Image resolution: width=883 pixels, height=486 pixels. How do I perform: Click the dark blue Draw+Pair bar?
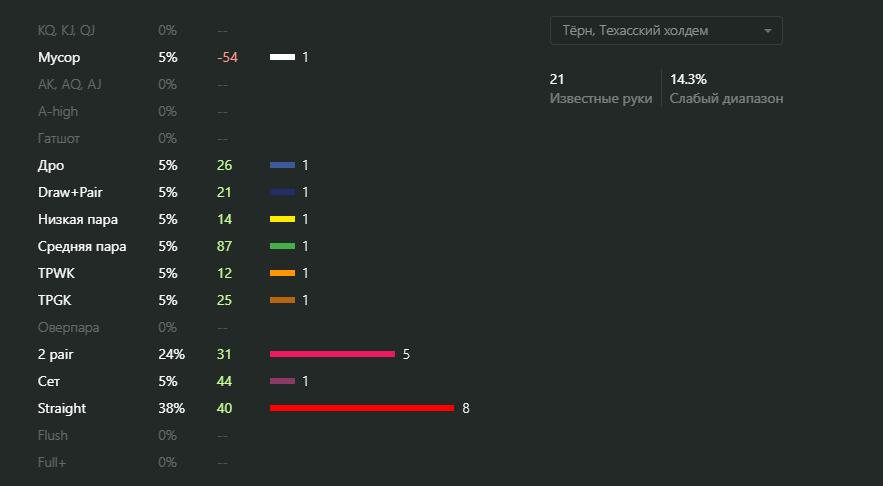pos(282,192)
